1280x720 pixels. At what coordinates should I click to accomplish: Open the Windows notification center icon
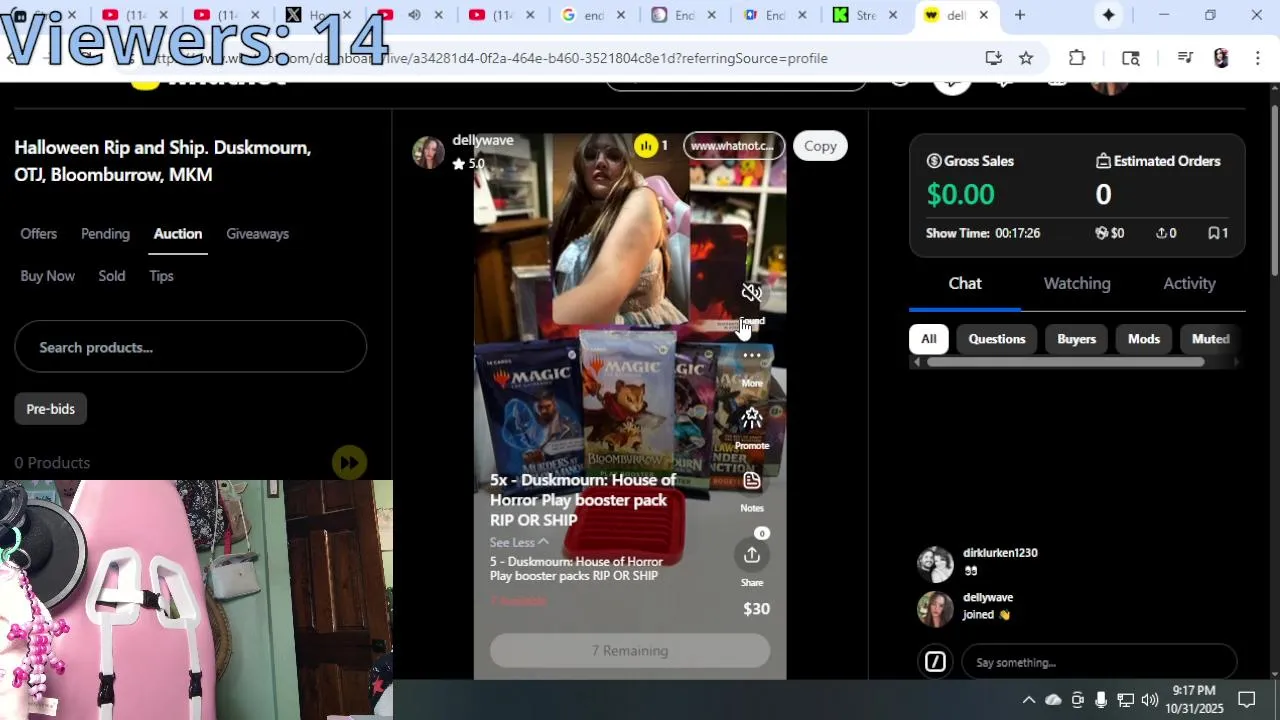pos(1247,700)
